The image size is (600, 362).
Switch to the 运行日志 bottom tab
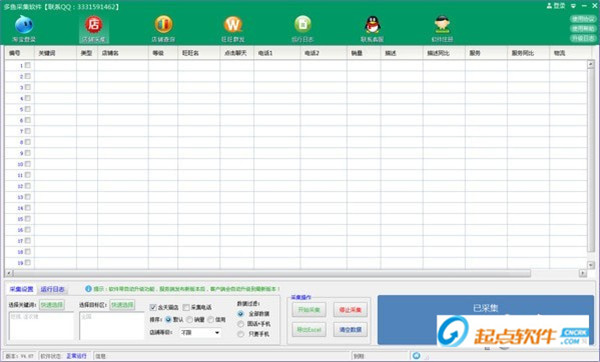tap(53, 289)
